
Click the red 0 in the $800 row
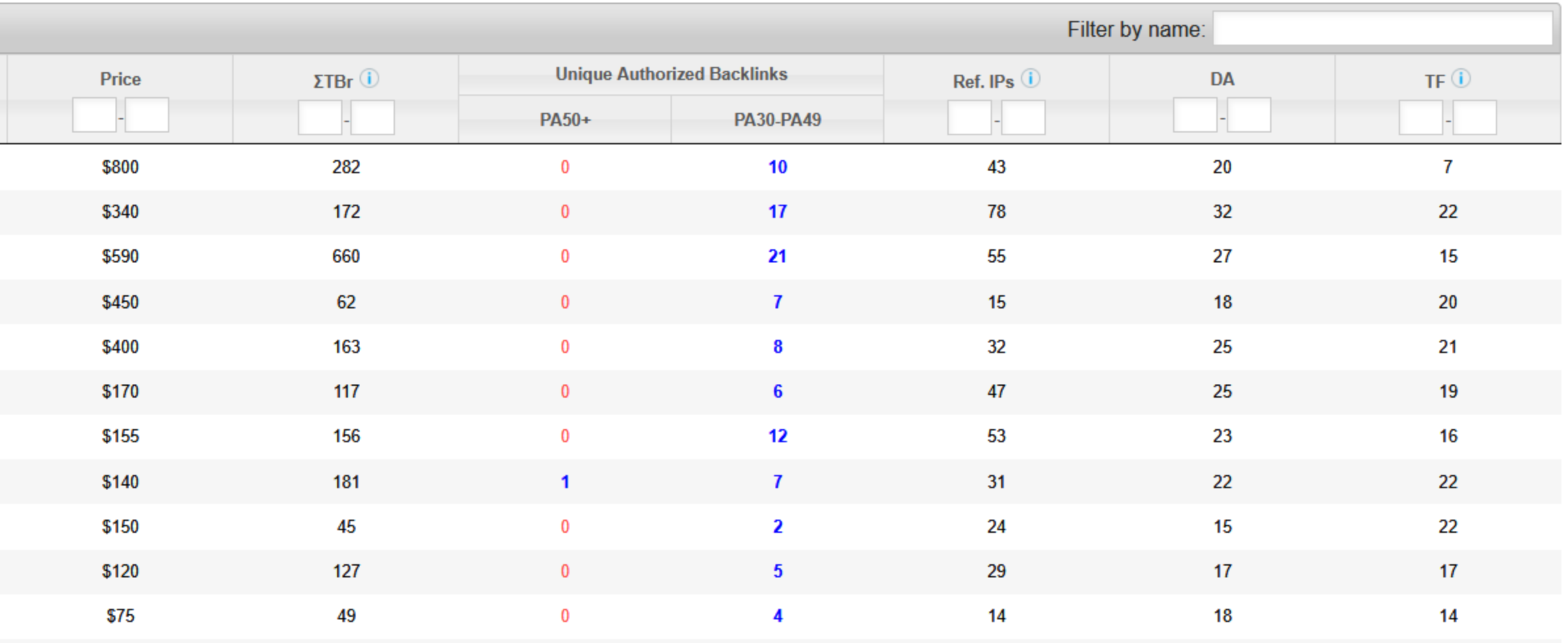coord(565,167)
